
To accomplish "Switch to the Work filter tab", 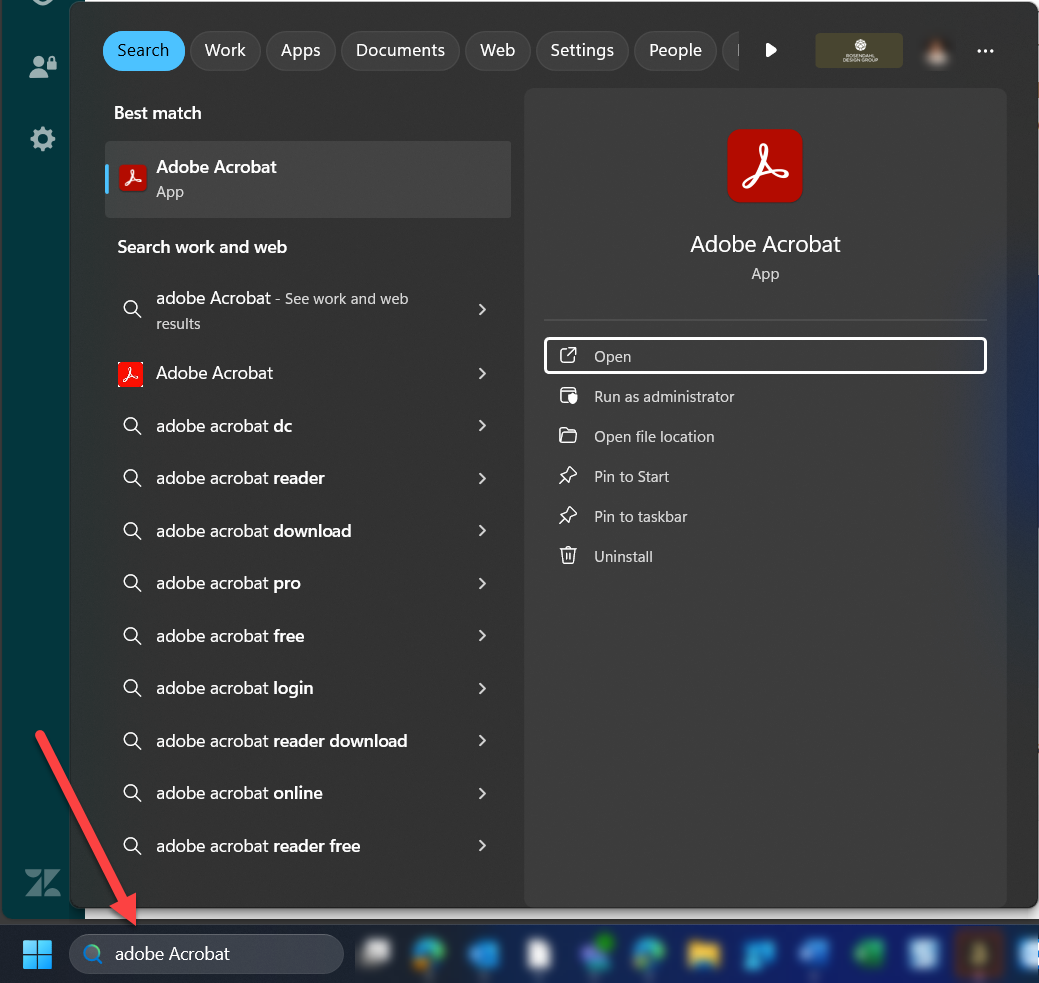I will pyautogui.click(x=225, y=50).
